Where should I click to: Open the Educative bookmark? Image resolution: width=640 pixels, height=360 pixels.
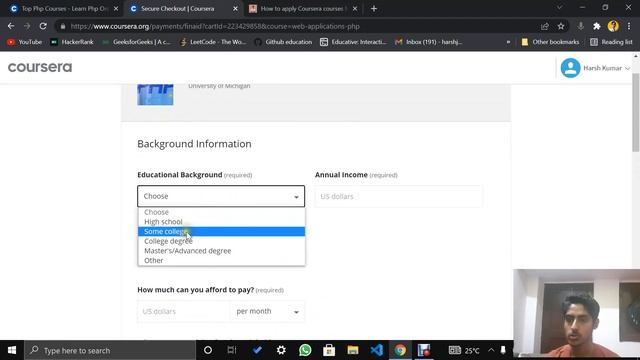point(353,42)
